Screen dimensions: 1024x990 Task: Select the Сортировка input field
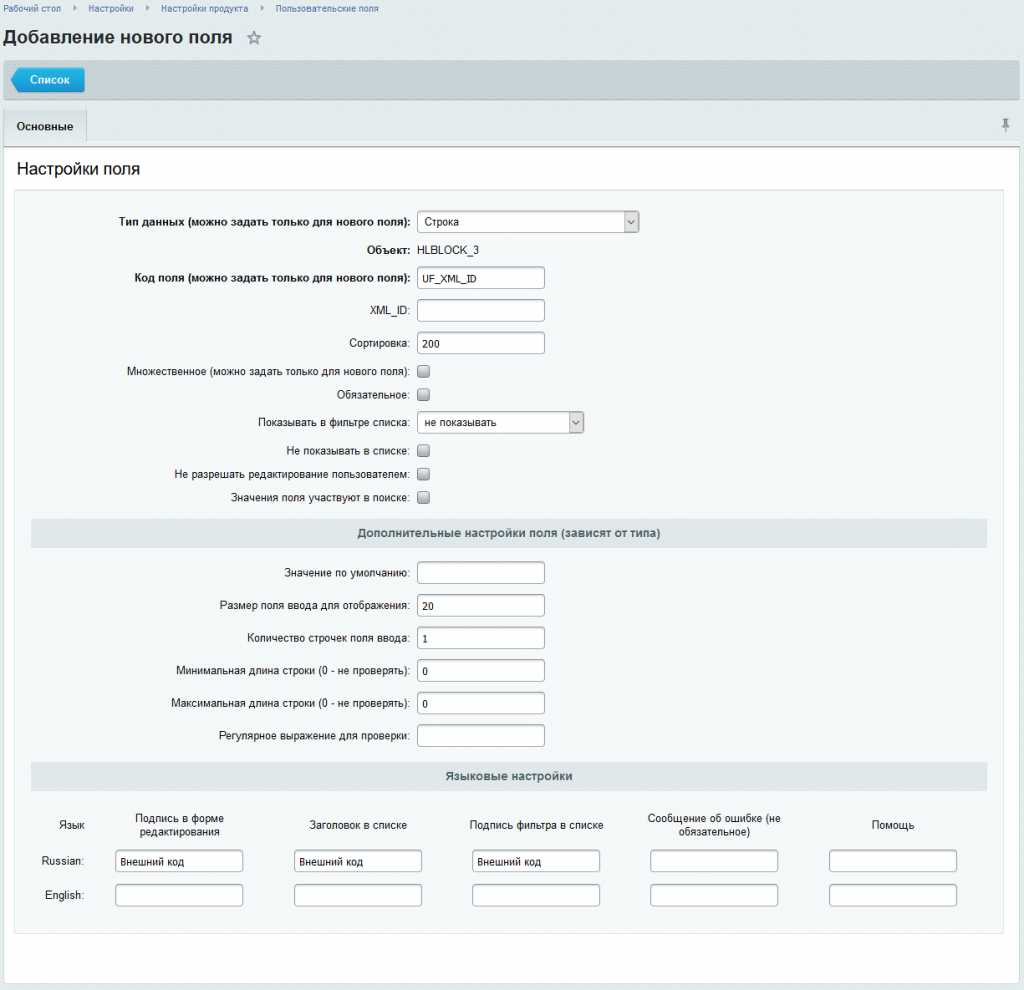[x=481, y=343]
